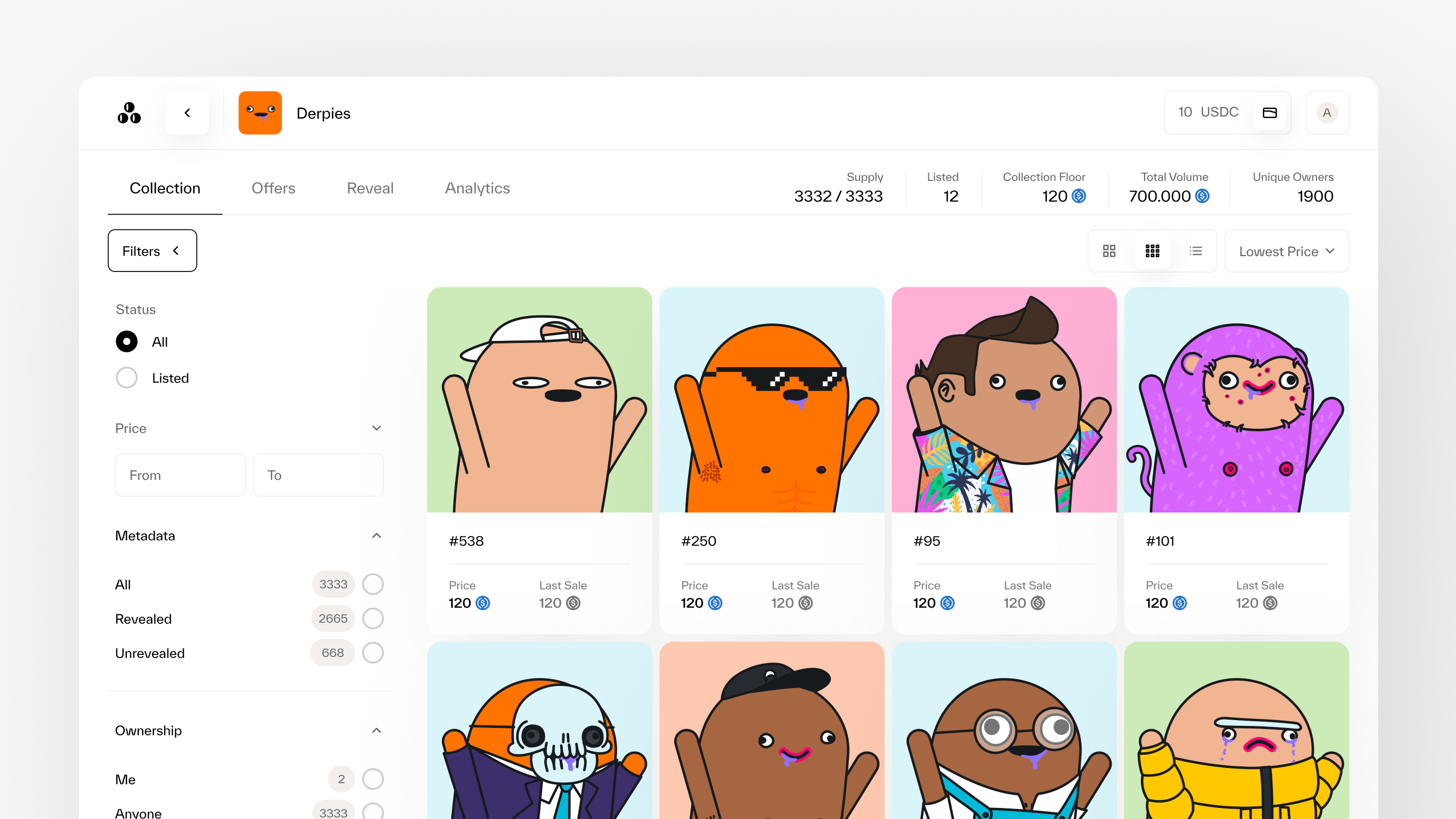Open the Lowest Price sort dropdown
This screenshot has height=819, width=1456.
(x=1286, y=251)
